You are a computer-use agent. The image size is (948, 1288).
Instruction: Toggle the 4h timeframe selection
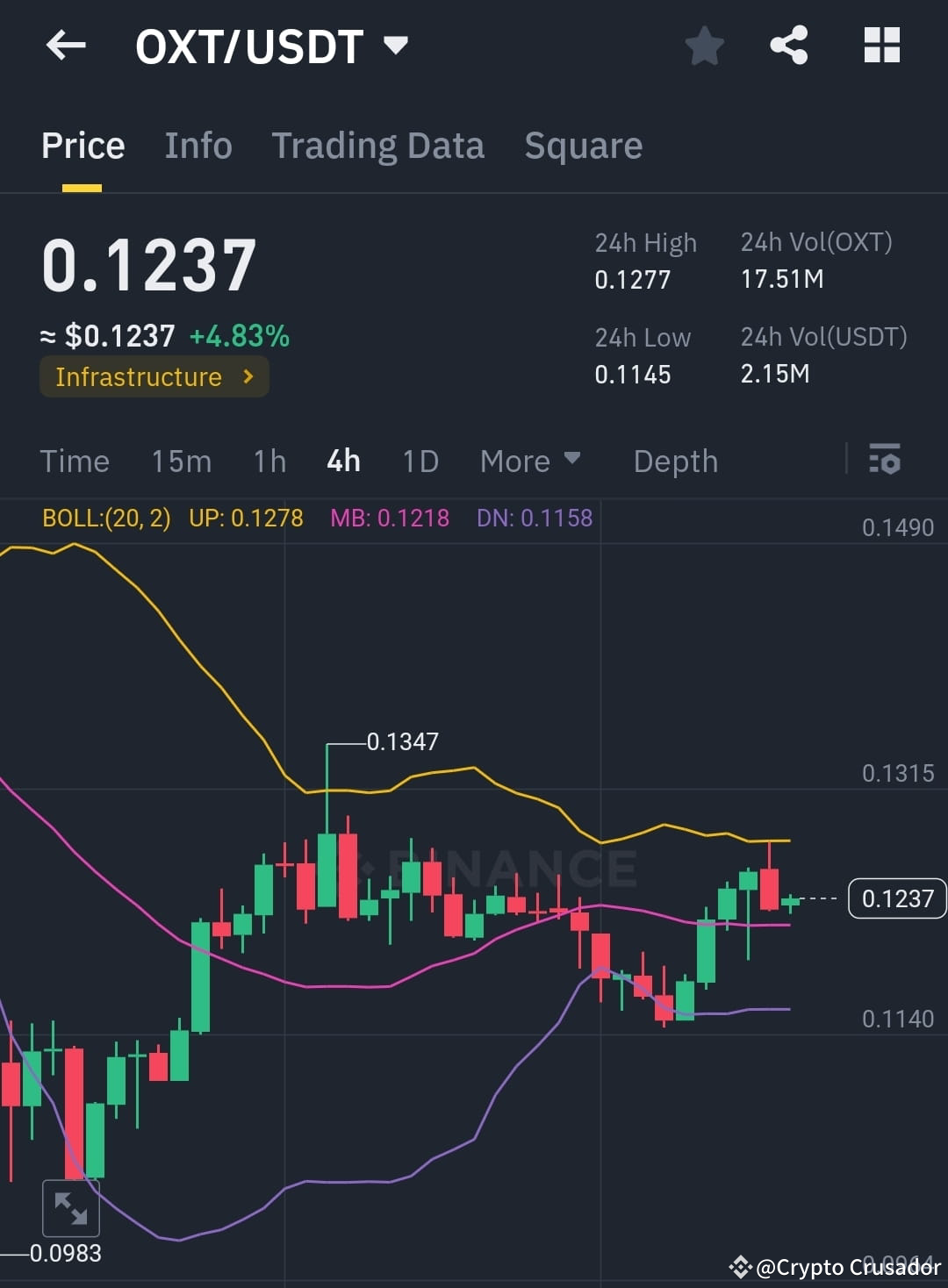(342, 460)
